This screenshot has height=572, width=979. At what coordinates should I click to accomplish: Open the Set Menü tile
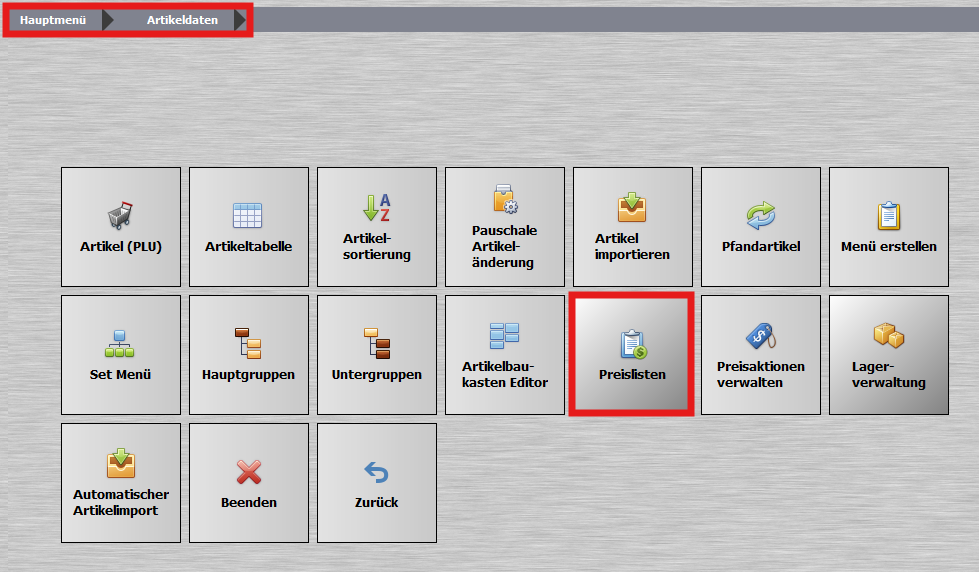[x=121, y=355]
